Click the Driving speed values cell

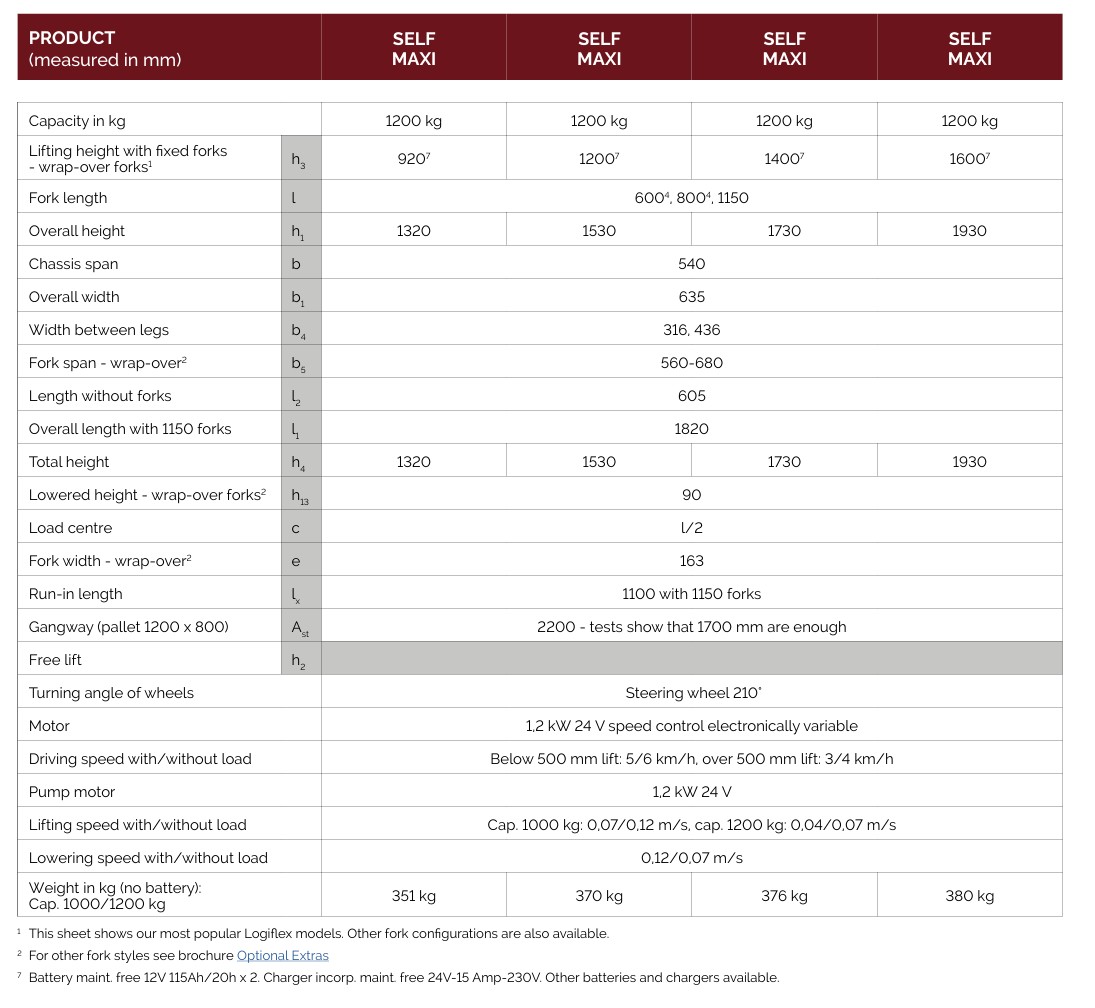(691, 759)
